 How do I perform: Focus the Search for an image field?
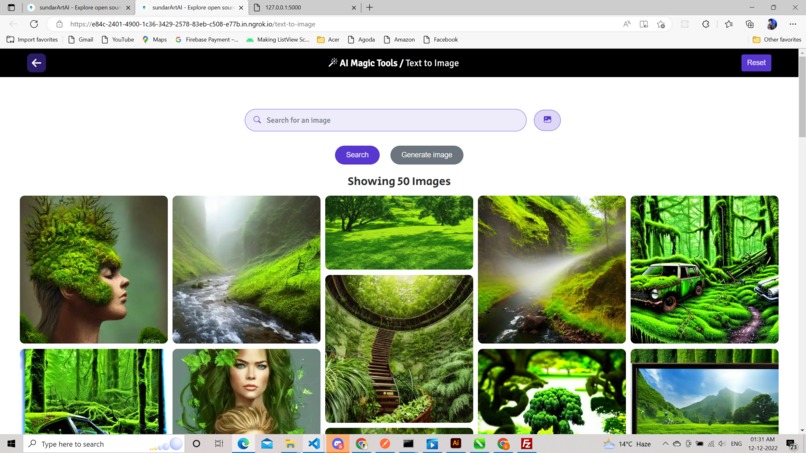(386, 120)
